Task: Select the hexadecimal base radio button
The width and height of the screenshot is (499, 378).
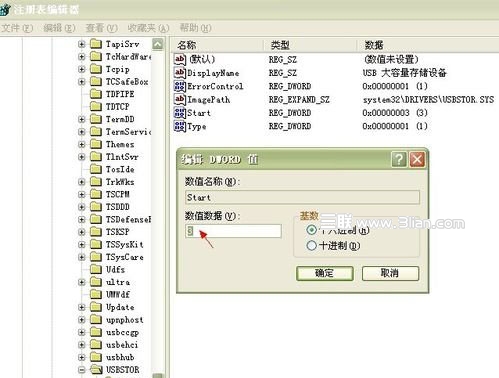Action: (311, 230)
